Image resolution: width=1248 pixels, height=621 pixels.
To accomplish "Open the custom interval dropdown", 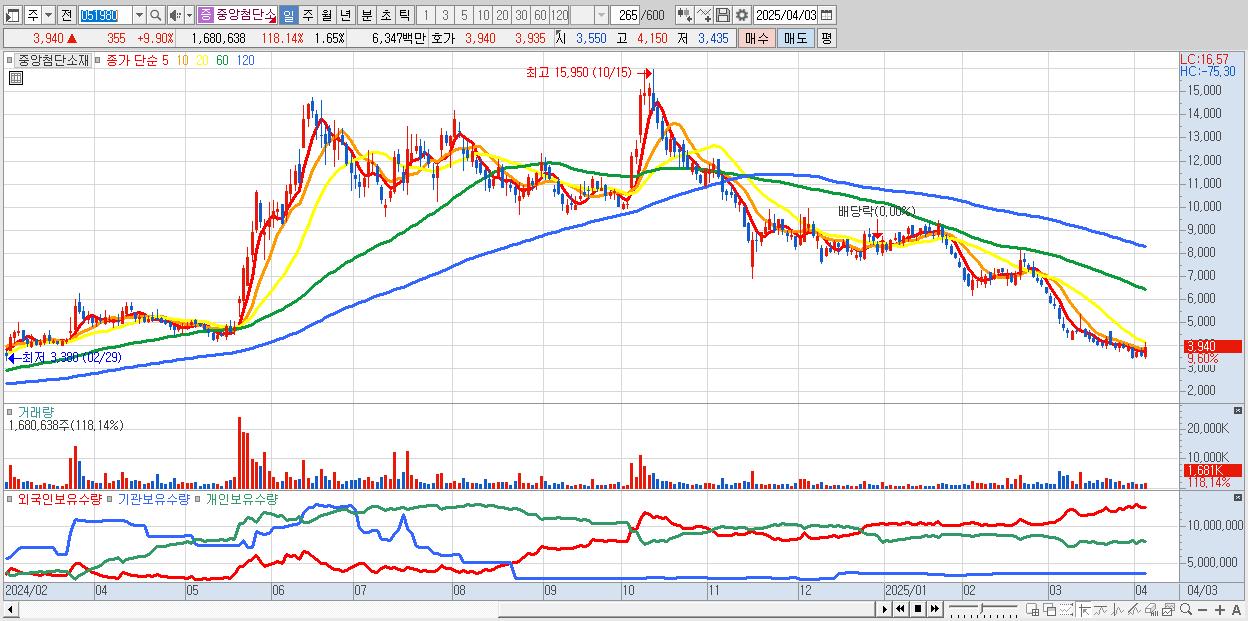I will (600, 15).
